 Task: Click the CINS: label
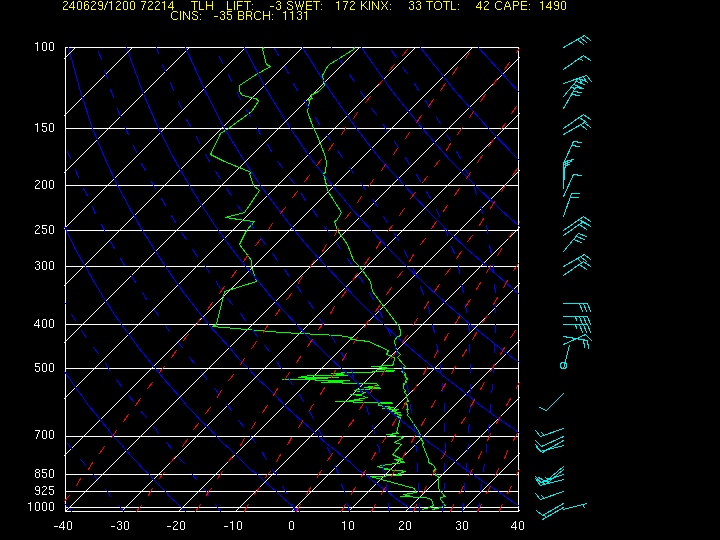click(x=186, y=16)
